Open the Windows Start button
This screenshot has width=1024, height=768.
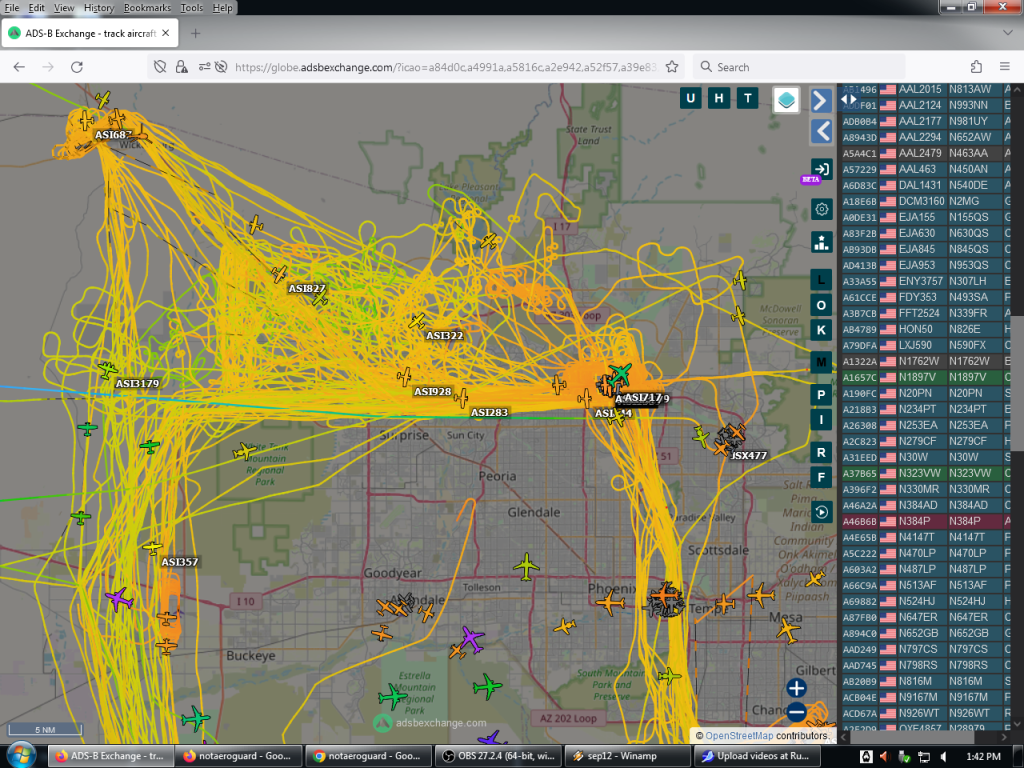[20, 756]
